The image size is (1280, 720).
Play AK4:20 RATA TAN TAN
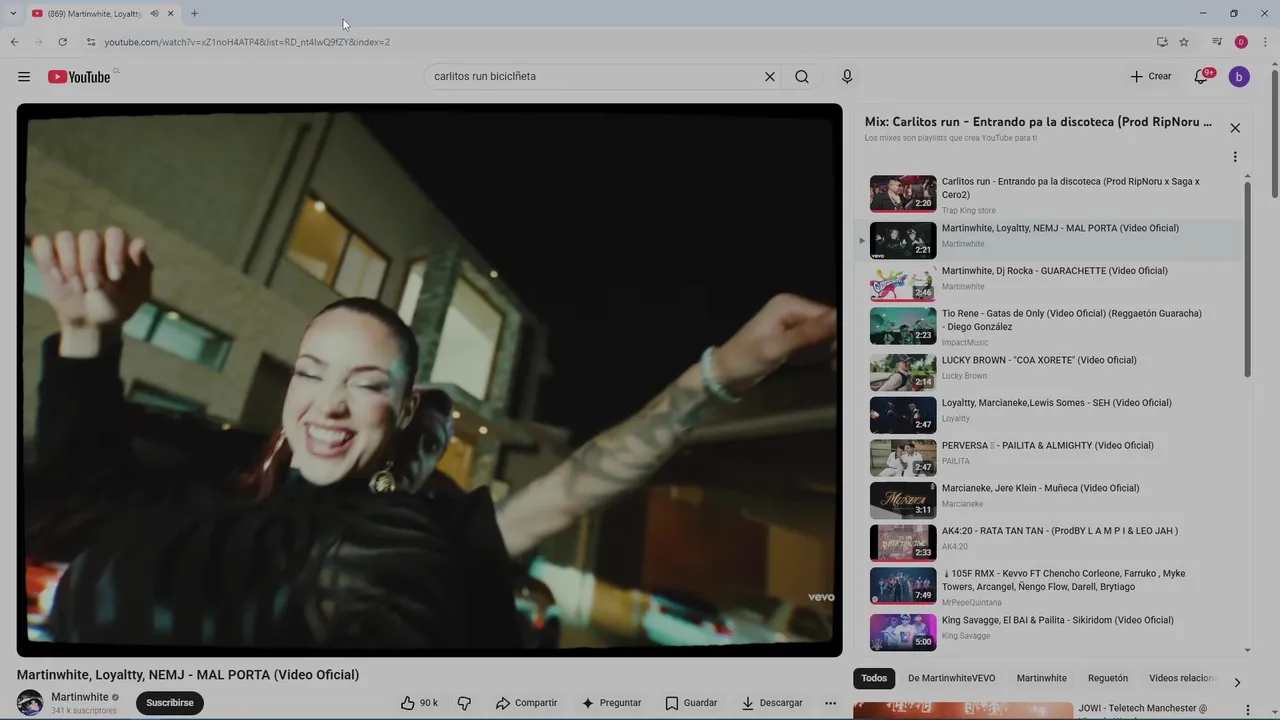click(1047, 542)
